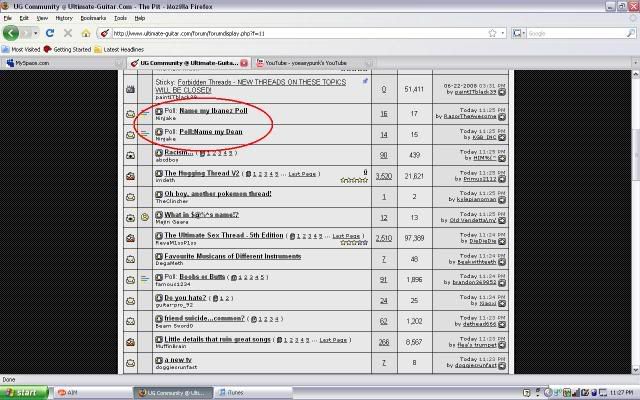
Task: Open Favourite Musicans of Different Instruments thread
Action: pos(233,256)
